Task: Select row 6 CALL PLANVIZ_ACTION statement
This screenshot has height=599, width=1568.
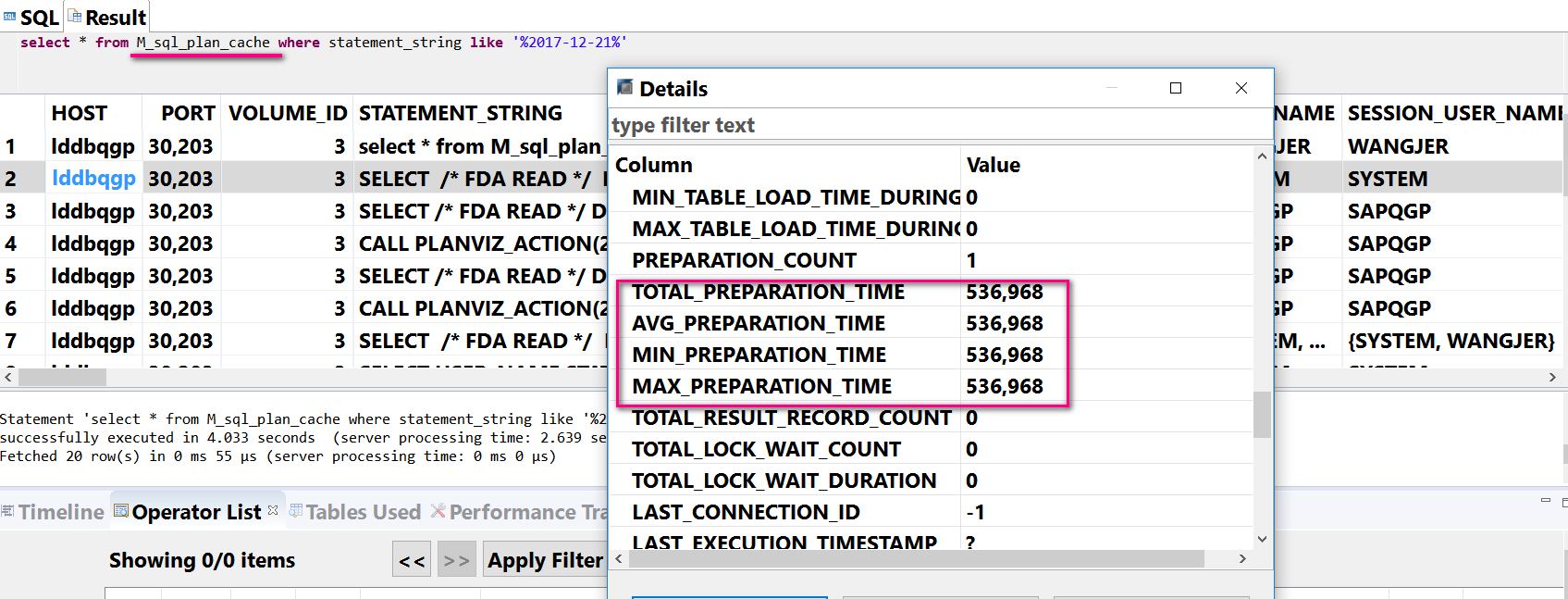Action: click(x=482, y=308)
